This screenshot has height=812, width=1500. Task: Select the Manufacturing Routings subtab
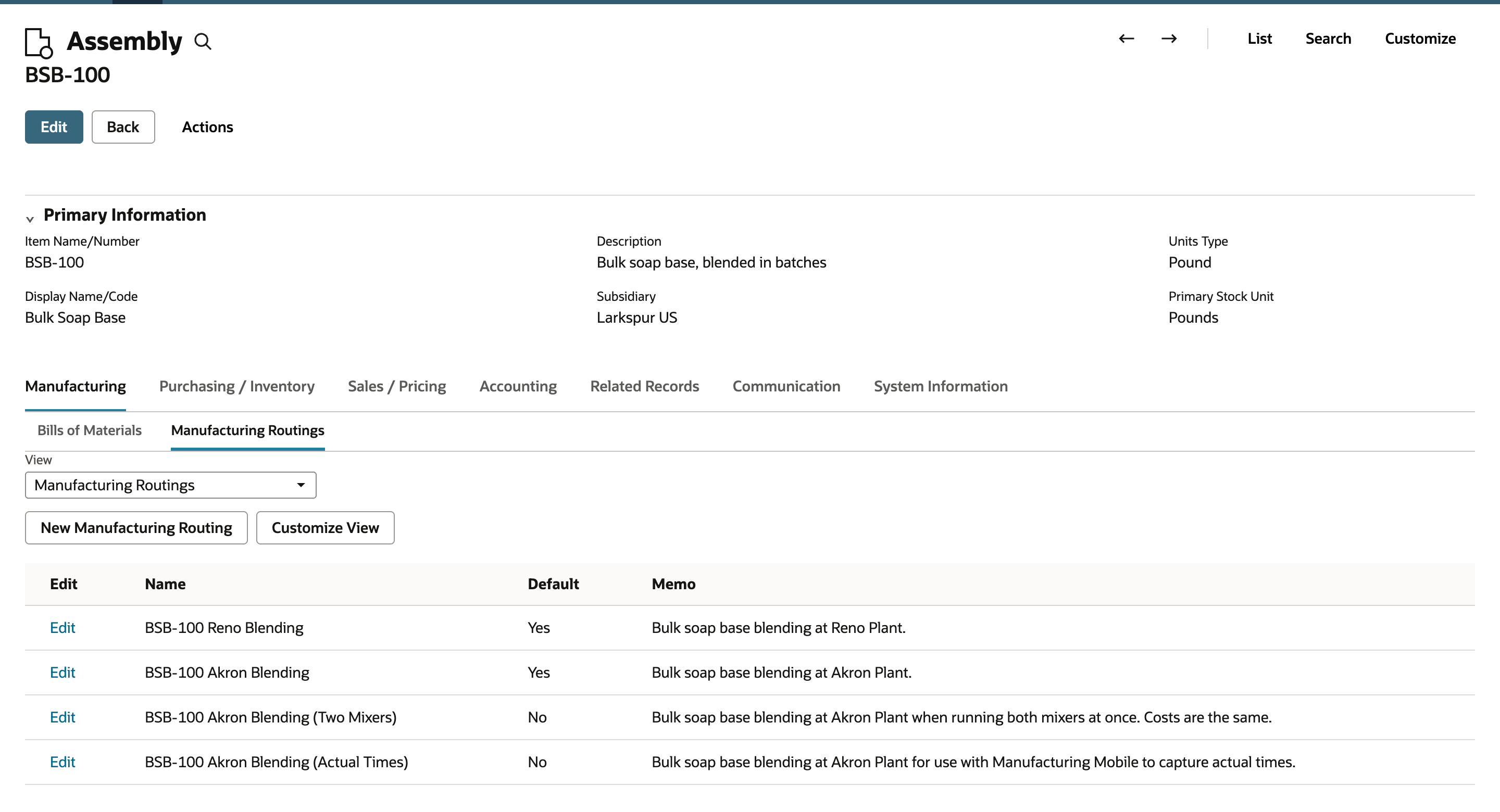pyautogui.click(x=247, y=430)
